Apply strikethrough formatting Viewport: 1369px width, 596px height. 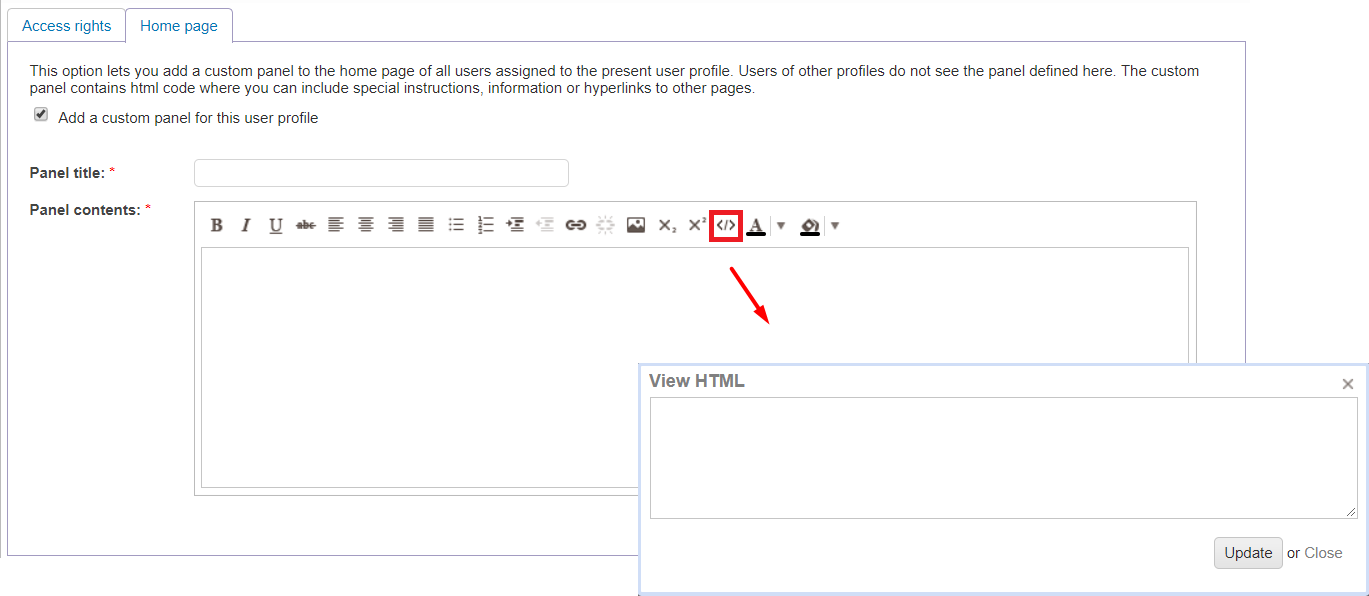(306, 226)
